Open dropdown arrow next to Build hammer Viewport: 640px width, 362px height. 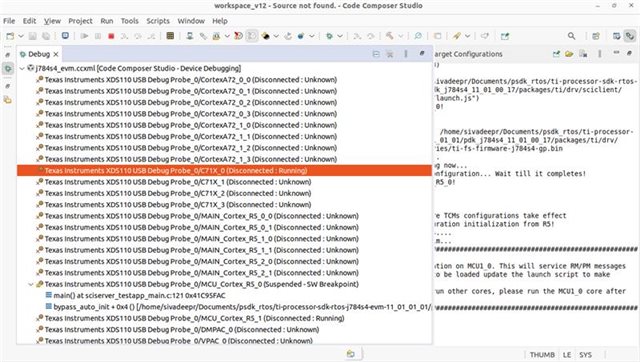pos(400,36)
